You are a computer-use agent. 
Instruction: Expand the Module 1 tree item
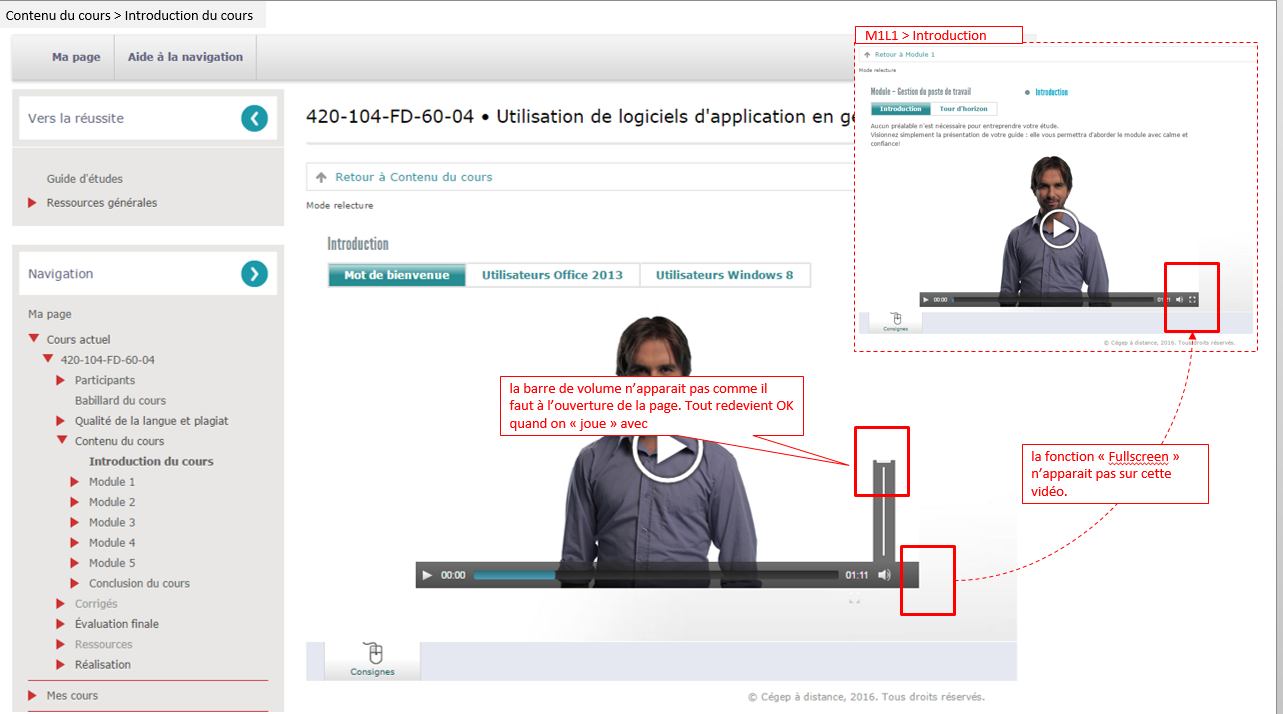pos(75,482)
